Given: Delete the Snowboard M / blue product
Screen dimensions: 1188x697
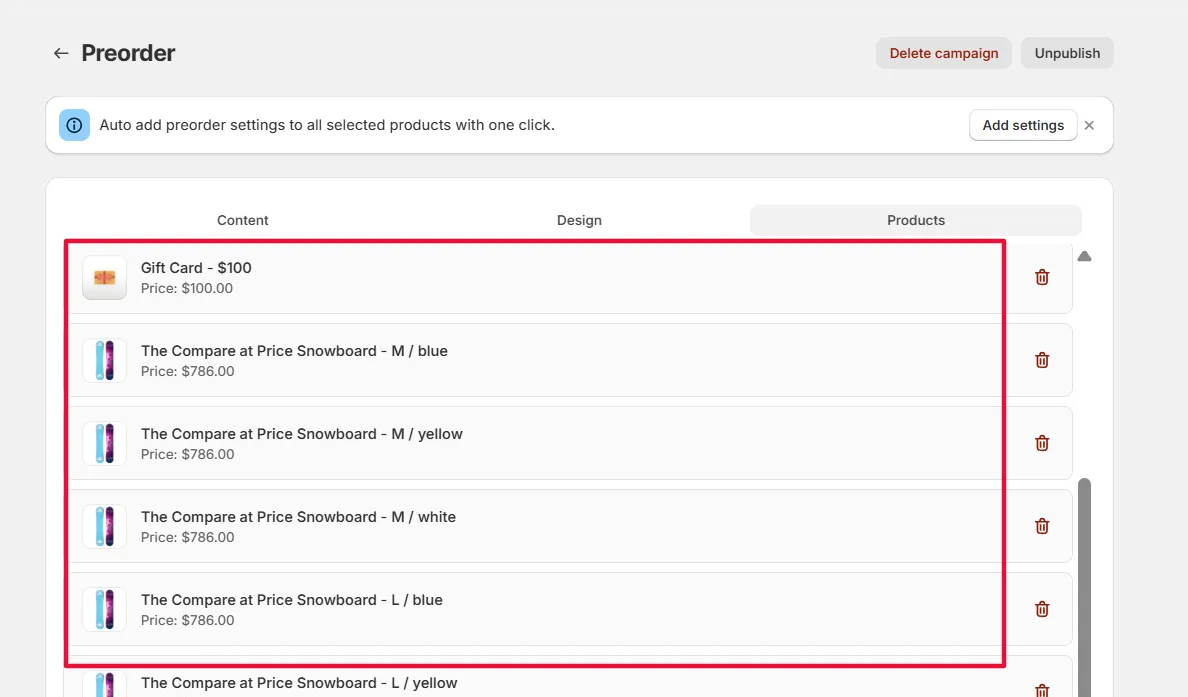Looking at the screenshot, I should [x=1042, y=360].
